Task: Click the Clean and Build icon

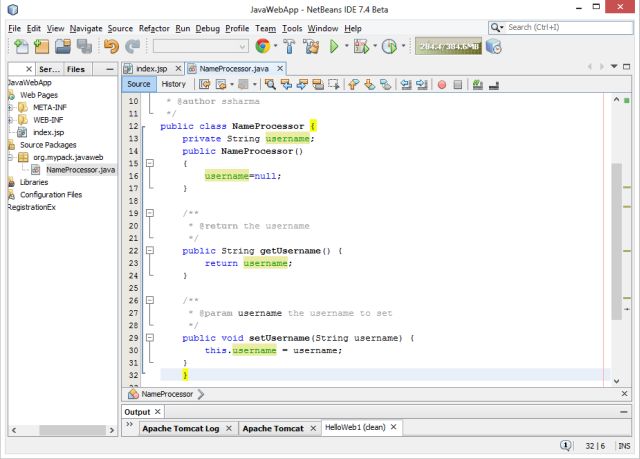Action: coord(312,46)
